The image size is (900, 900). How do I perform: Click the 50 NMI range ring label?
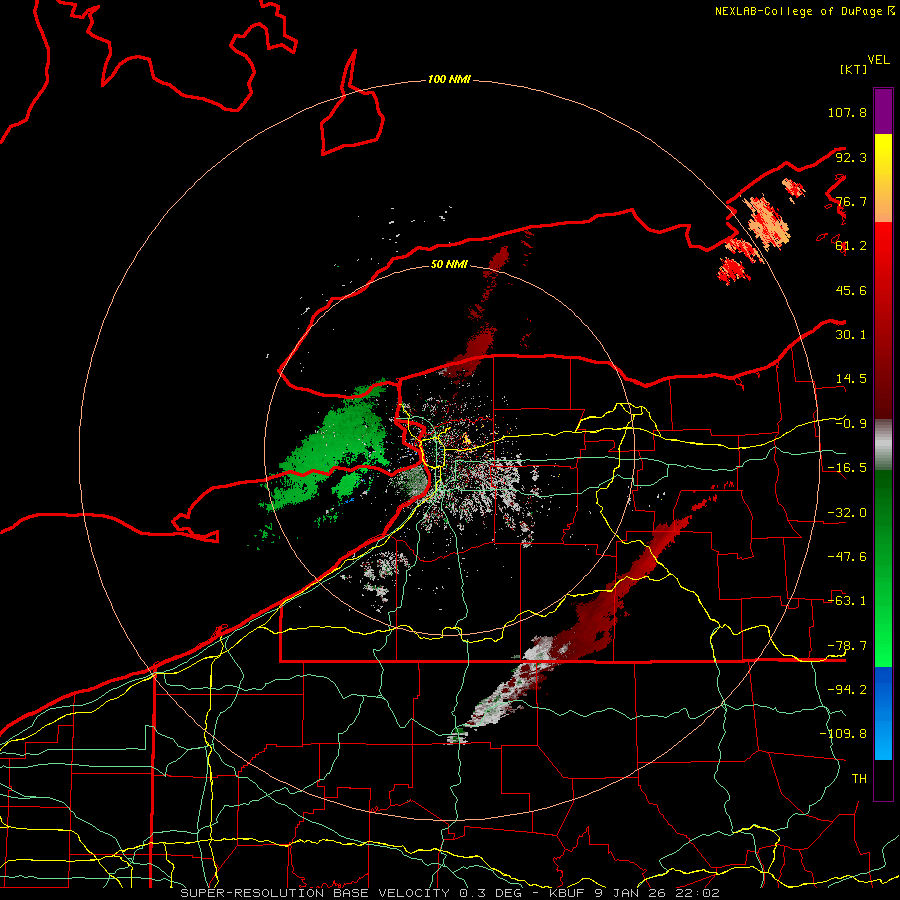coord(449,264)
